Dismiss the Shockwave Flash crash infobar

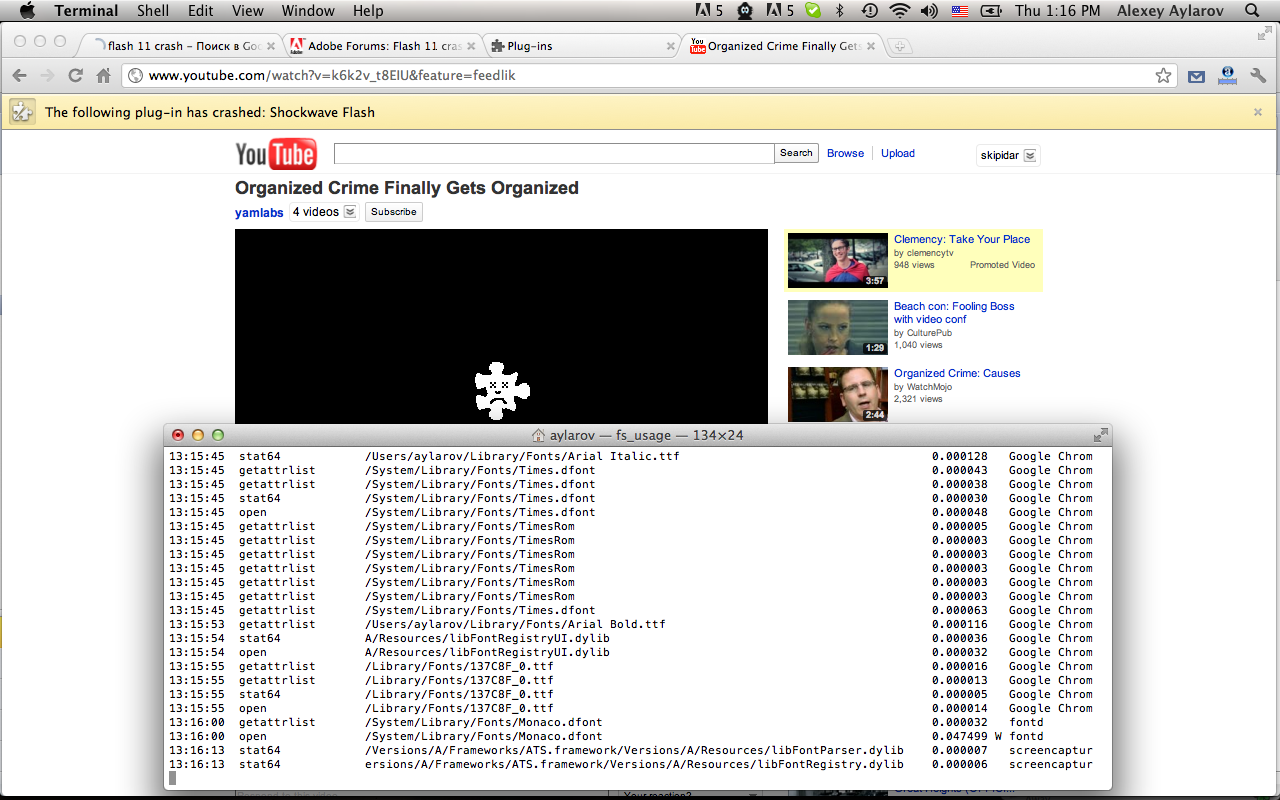[x=1258, y=112]
